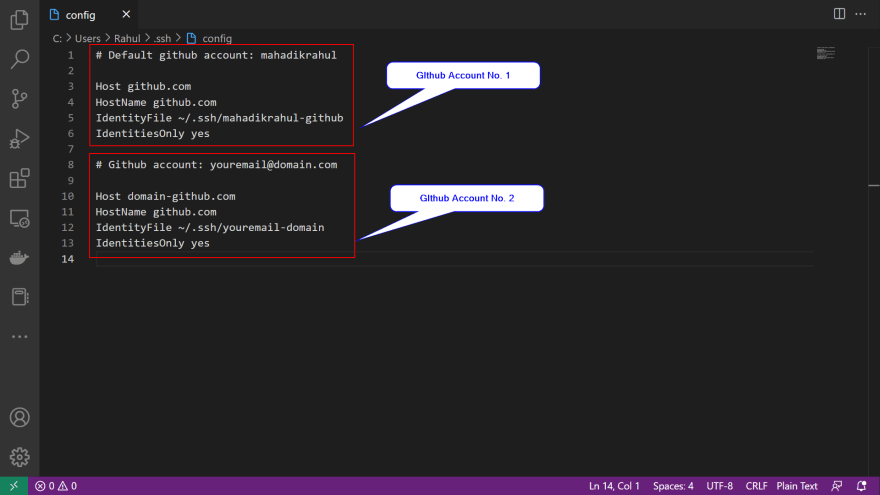
Task: Change file encoding UTF-8
Action: pos(719,486)
